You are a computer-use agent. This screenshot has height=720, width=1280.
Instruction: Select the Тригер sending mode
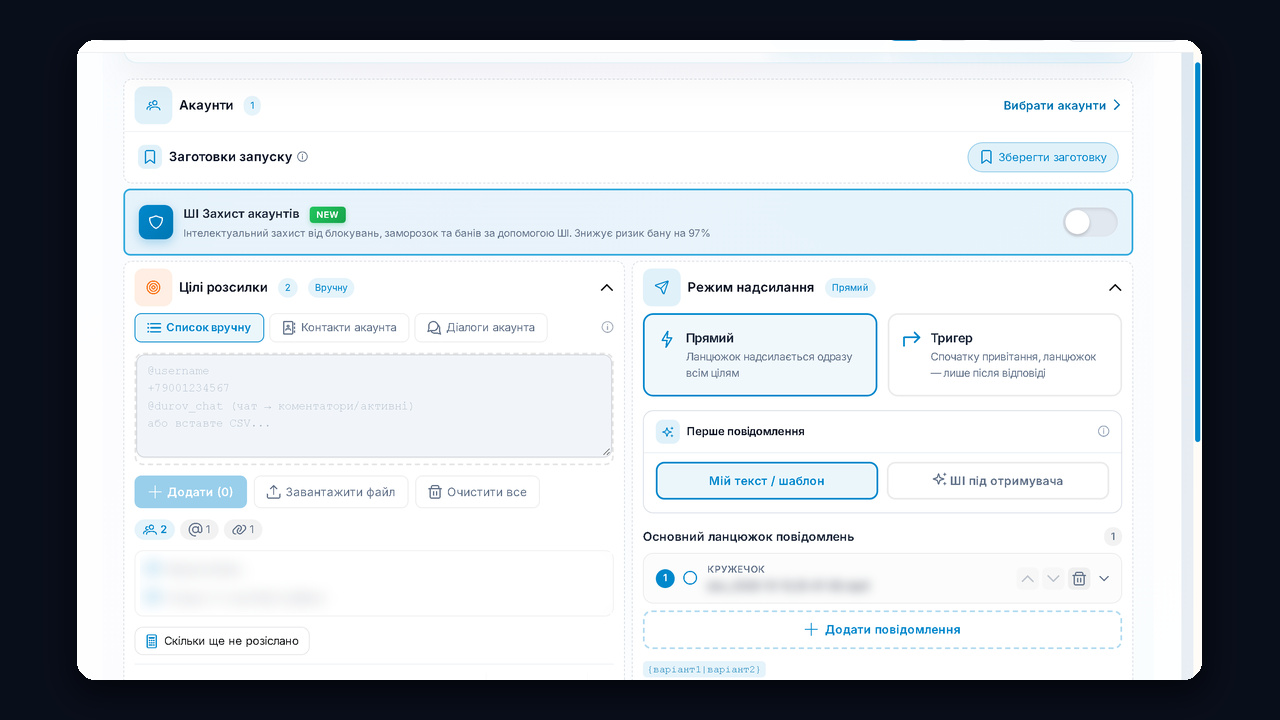pos(1005,355)
